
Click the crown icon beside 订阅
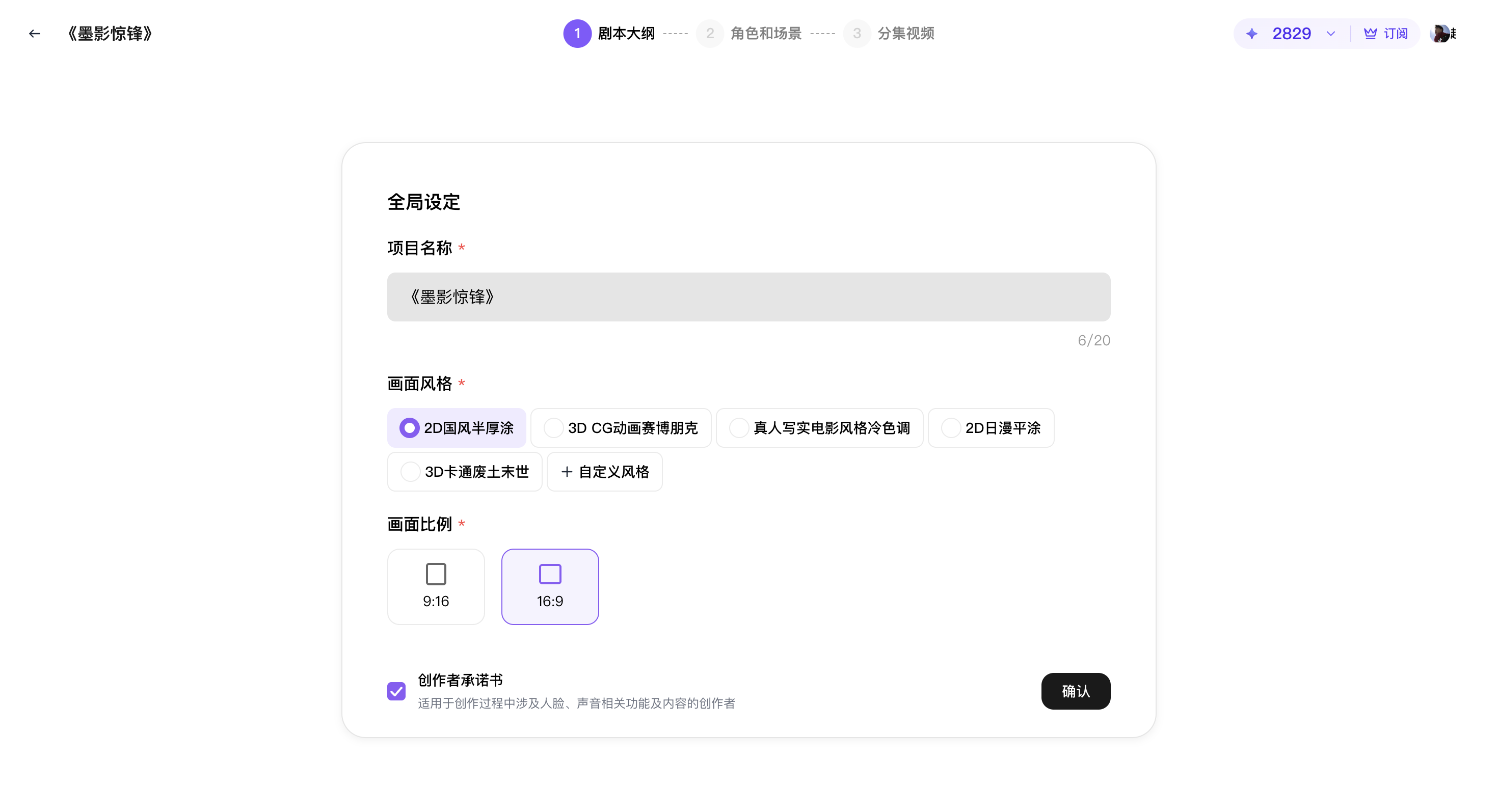[x=1370, y=33]
